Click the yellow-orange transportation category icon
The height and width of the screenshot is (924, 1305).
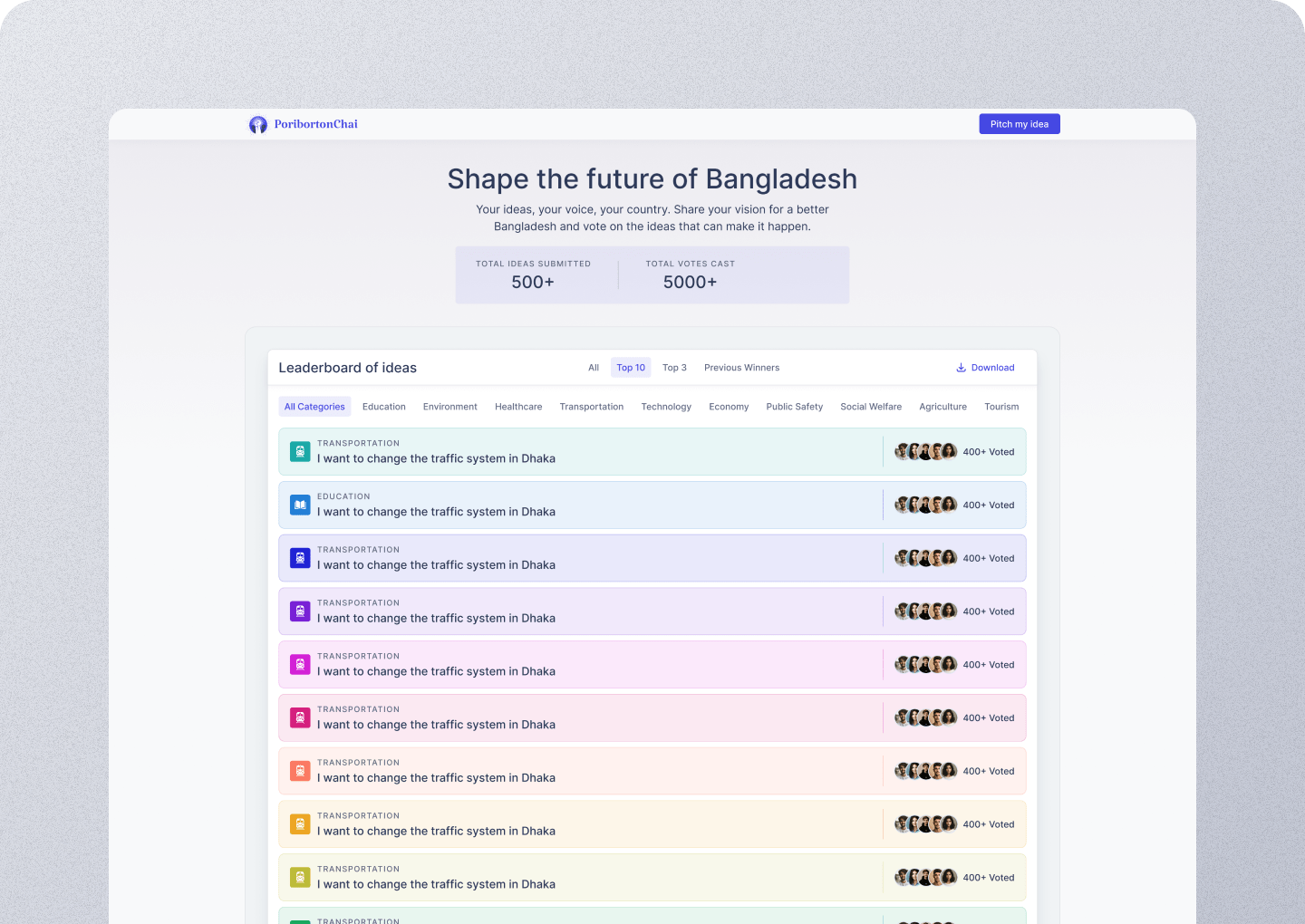coord(300,824)
